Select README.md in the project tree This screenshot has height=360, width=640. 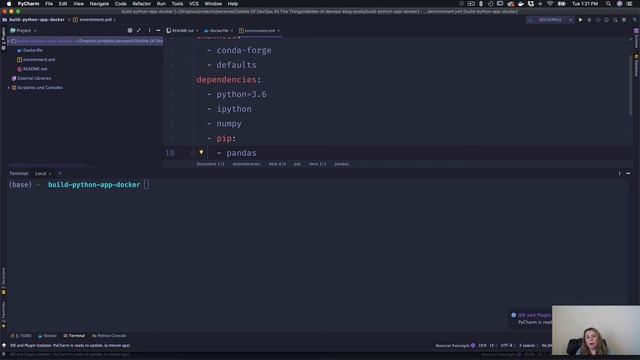(32, 69)
